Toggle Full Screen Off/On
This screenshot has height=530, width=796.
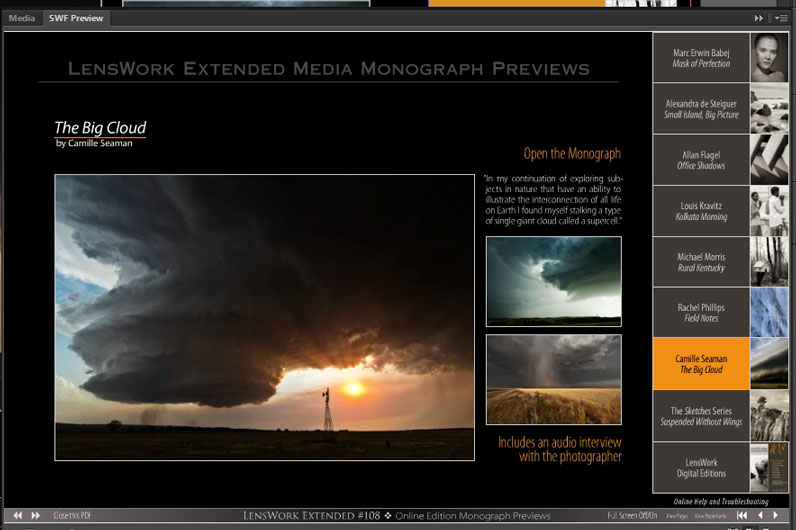(x=632, y=516)
